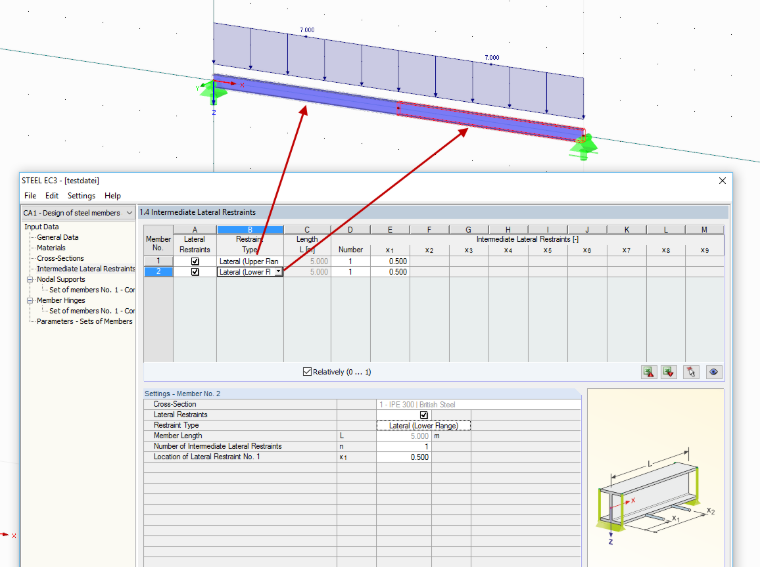760x567 pixels.
Task: Click the pick member graphically icon
Action: [x=691, y=372]
